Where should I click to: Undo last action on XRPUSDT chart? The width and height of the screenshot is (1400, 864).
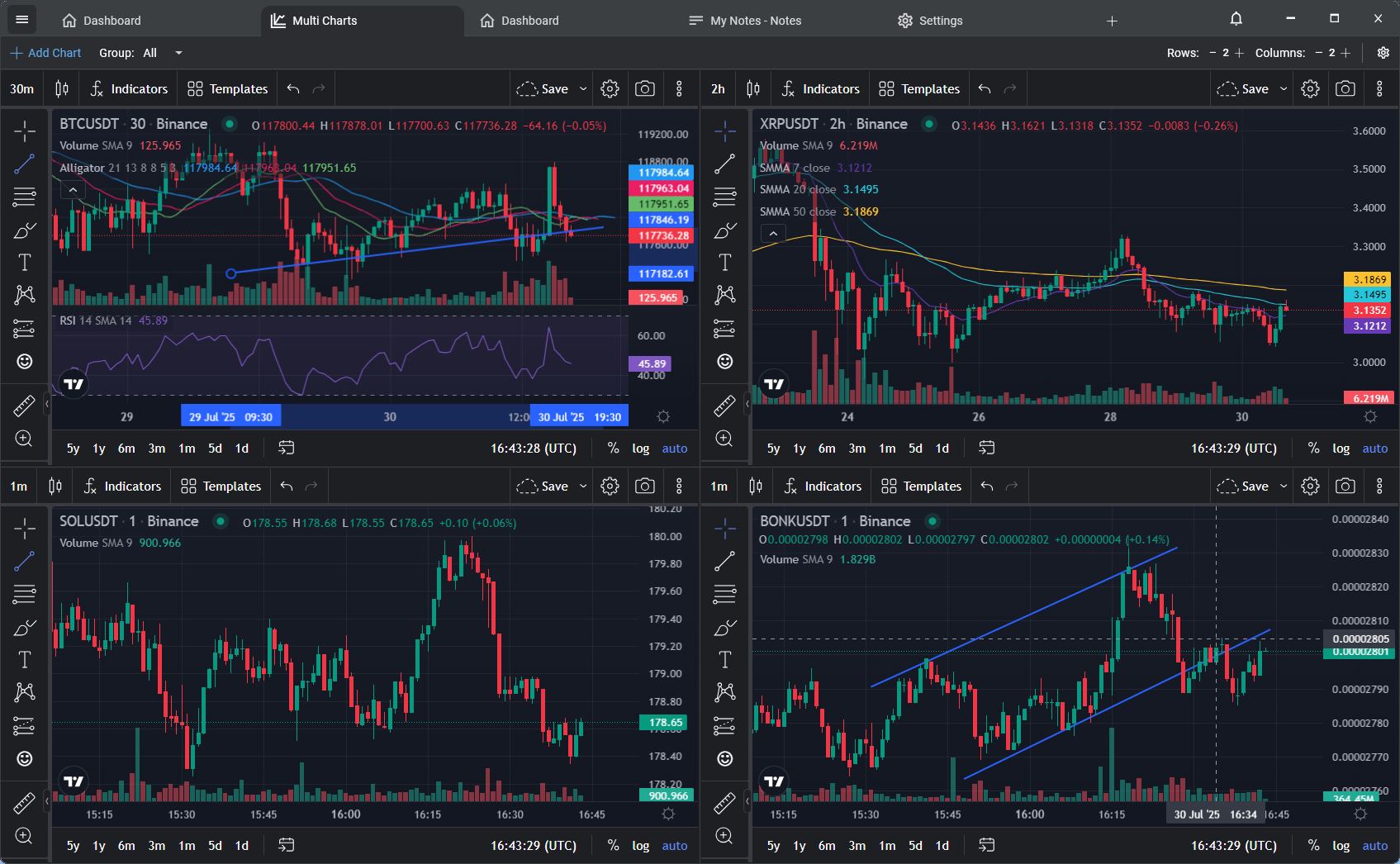(x=985, y=88)
